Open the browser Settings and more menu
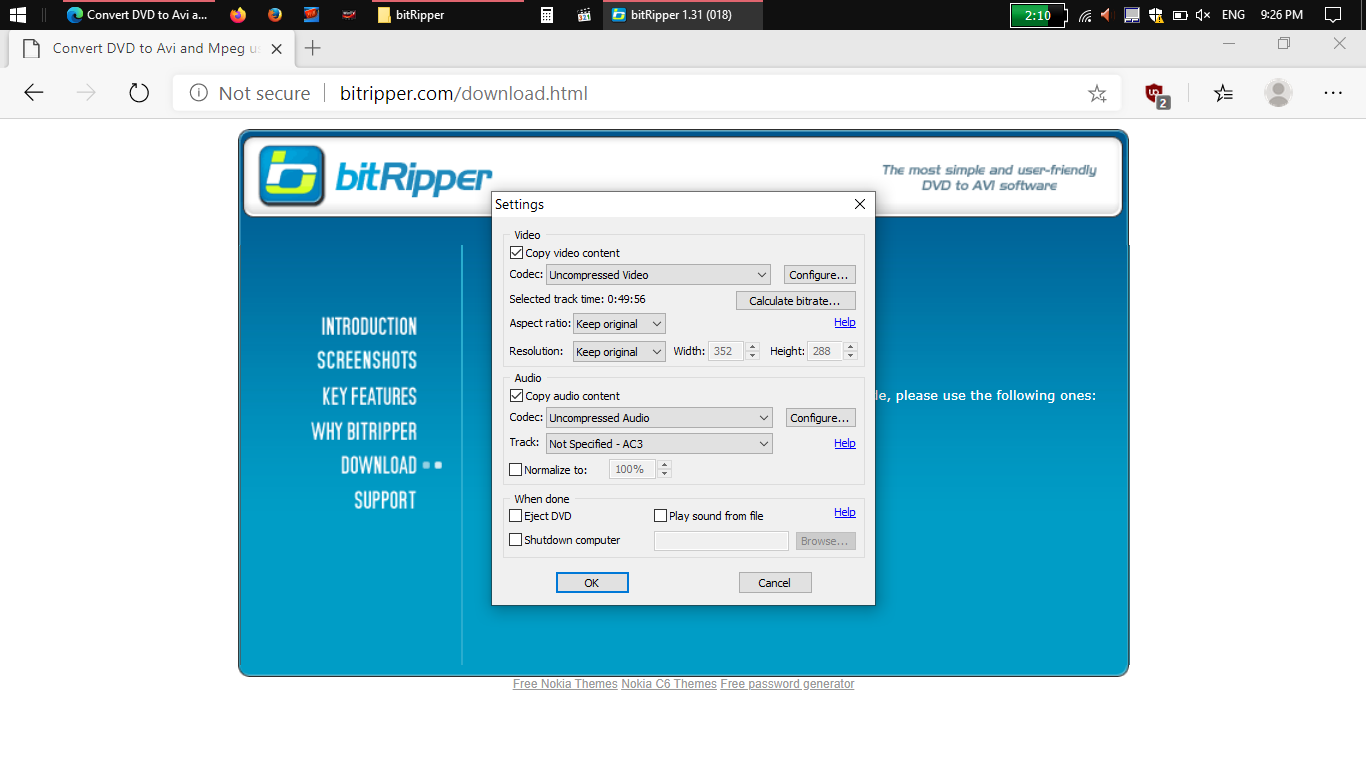This screenshot has width=1366, height=768. tap(1333, 93)
